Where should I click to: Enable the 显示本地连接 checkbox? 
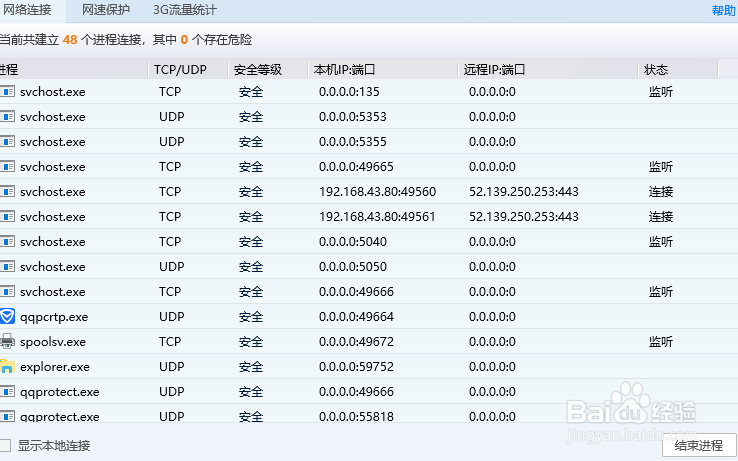(6, 445)
